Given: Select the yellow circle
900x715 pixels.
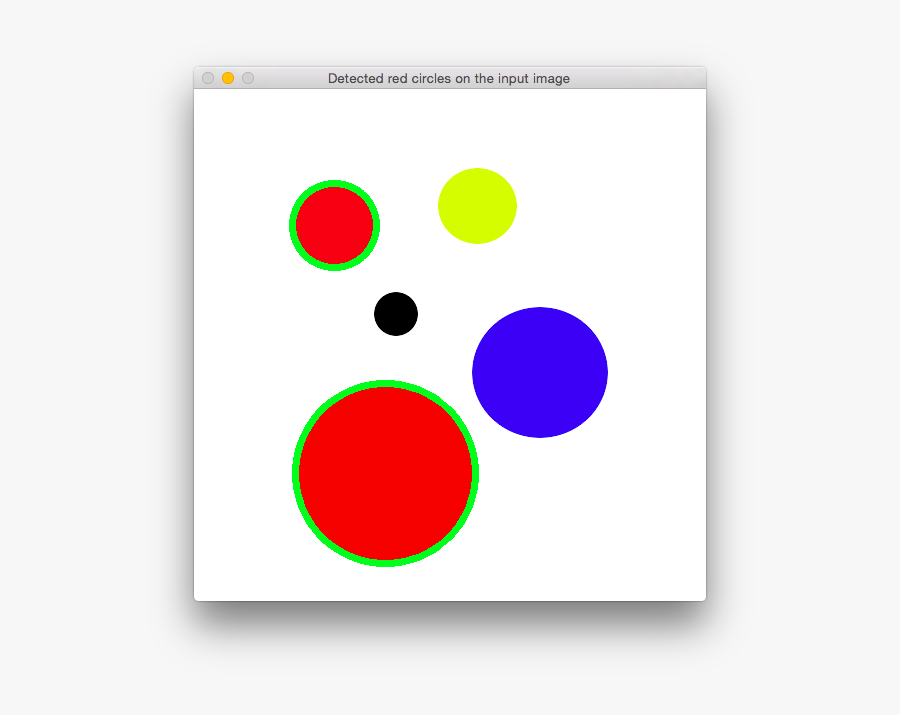Looking at the screenshot, I should [477, 205].
